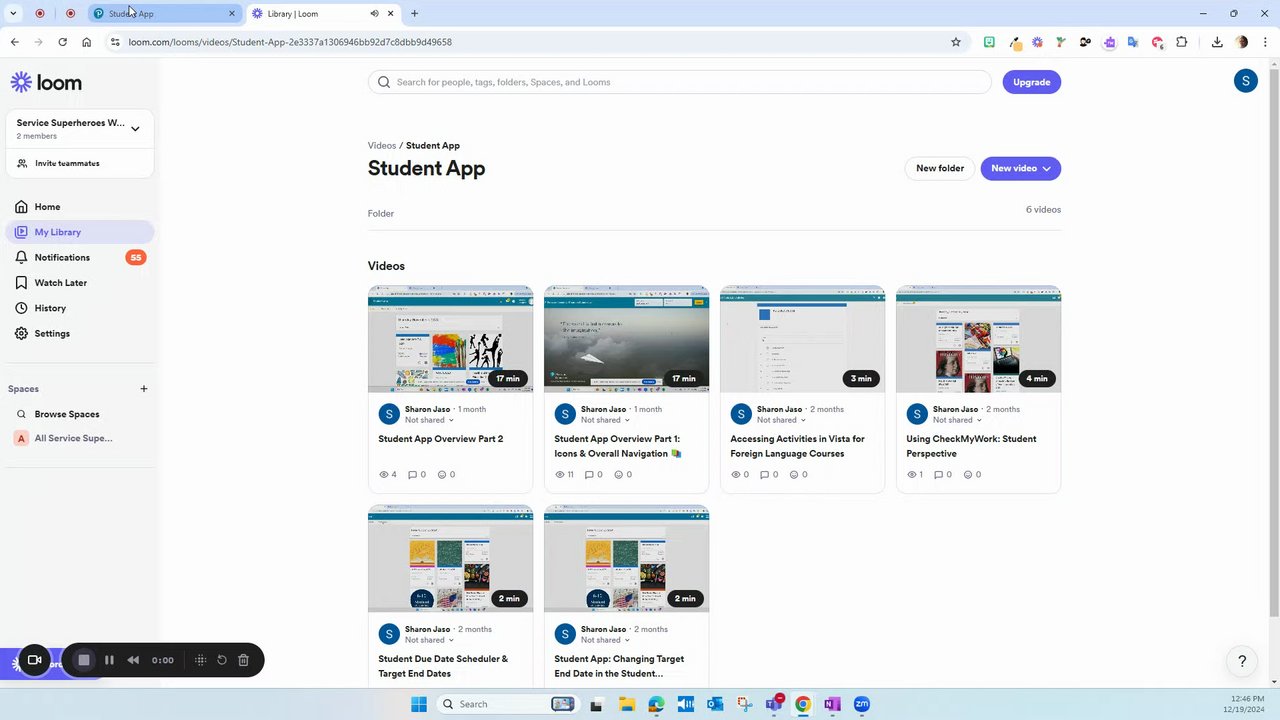Screen dimensions: 1280x720
Task: Click the title Student Due Date Scheduler & Target End Dates
Action: [443, 666]
